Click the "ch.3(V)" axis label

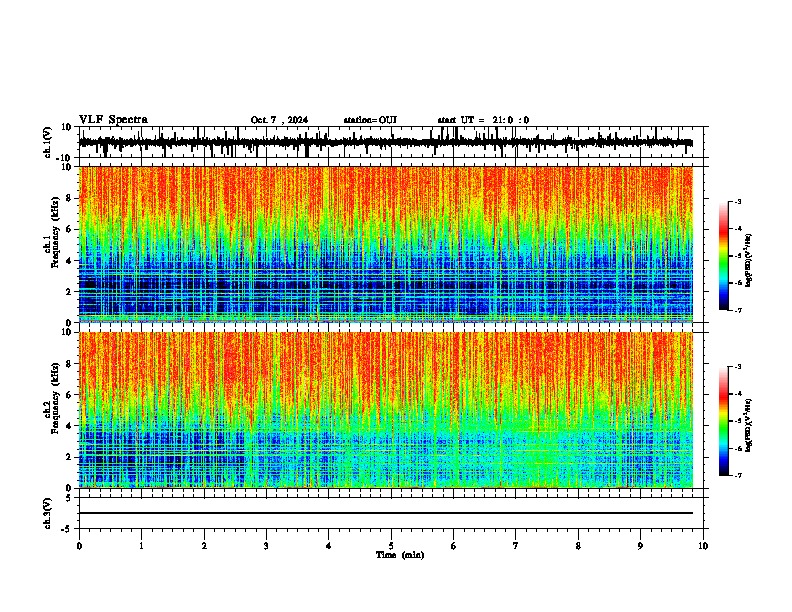[48, 513]
